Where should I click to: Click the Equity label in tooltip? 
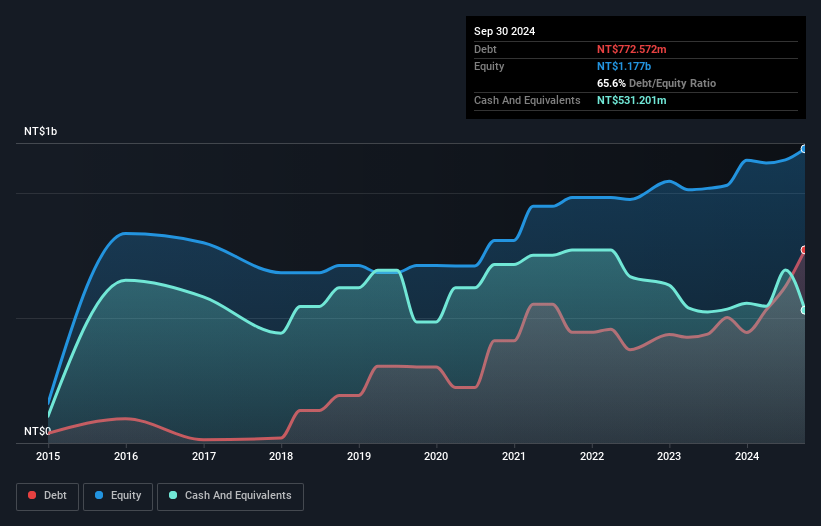[x=489, y=66]
